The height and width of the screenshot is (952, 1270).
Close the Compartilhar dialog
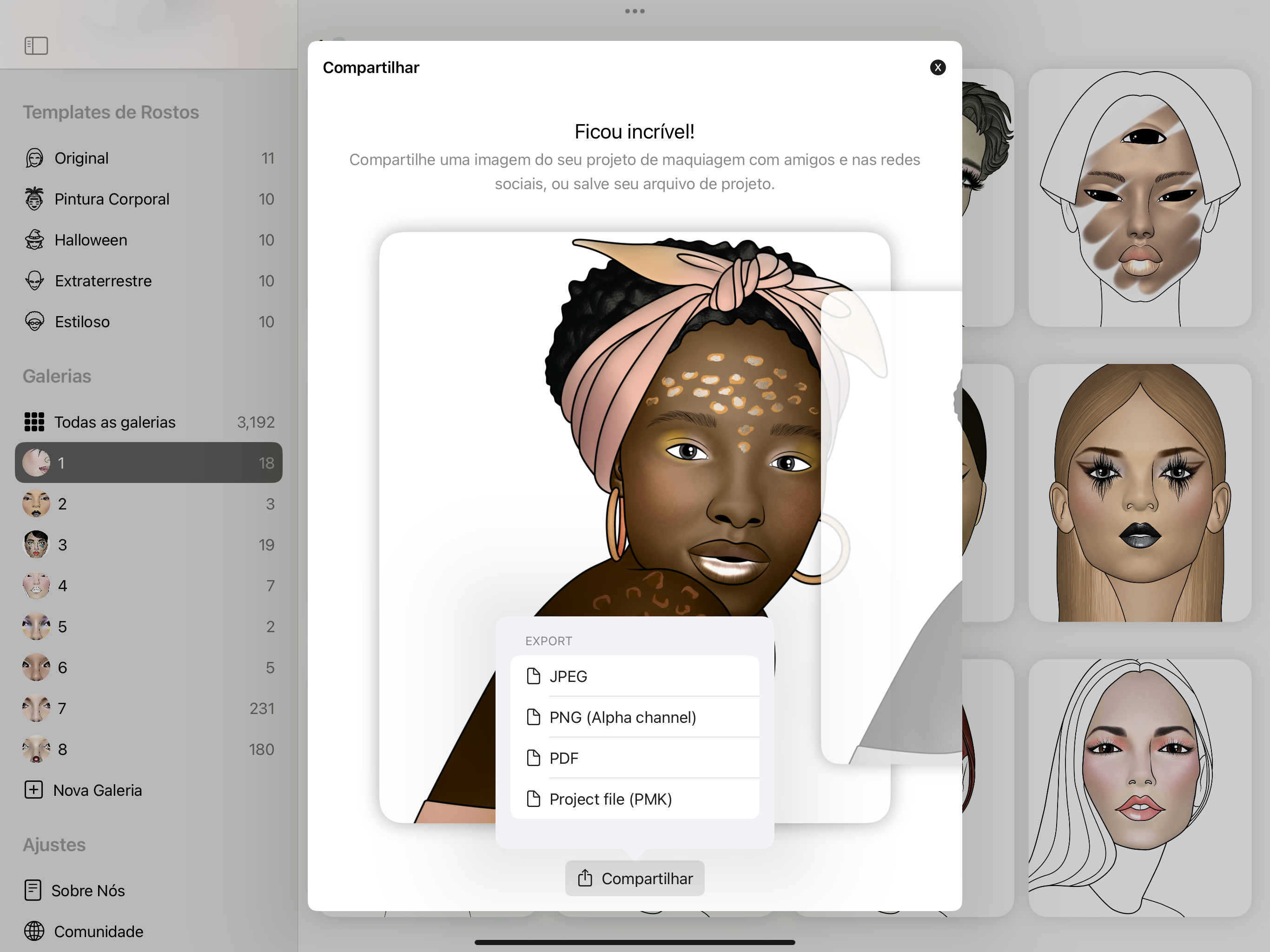[938, 68]
